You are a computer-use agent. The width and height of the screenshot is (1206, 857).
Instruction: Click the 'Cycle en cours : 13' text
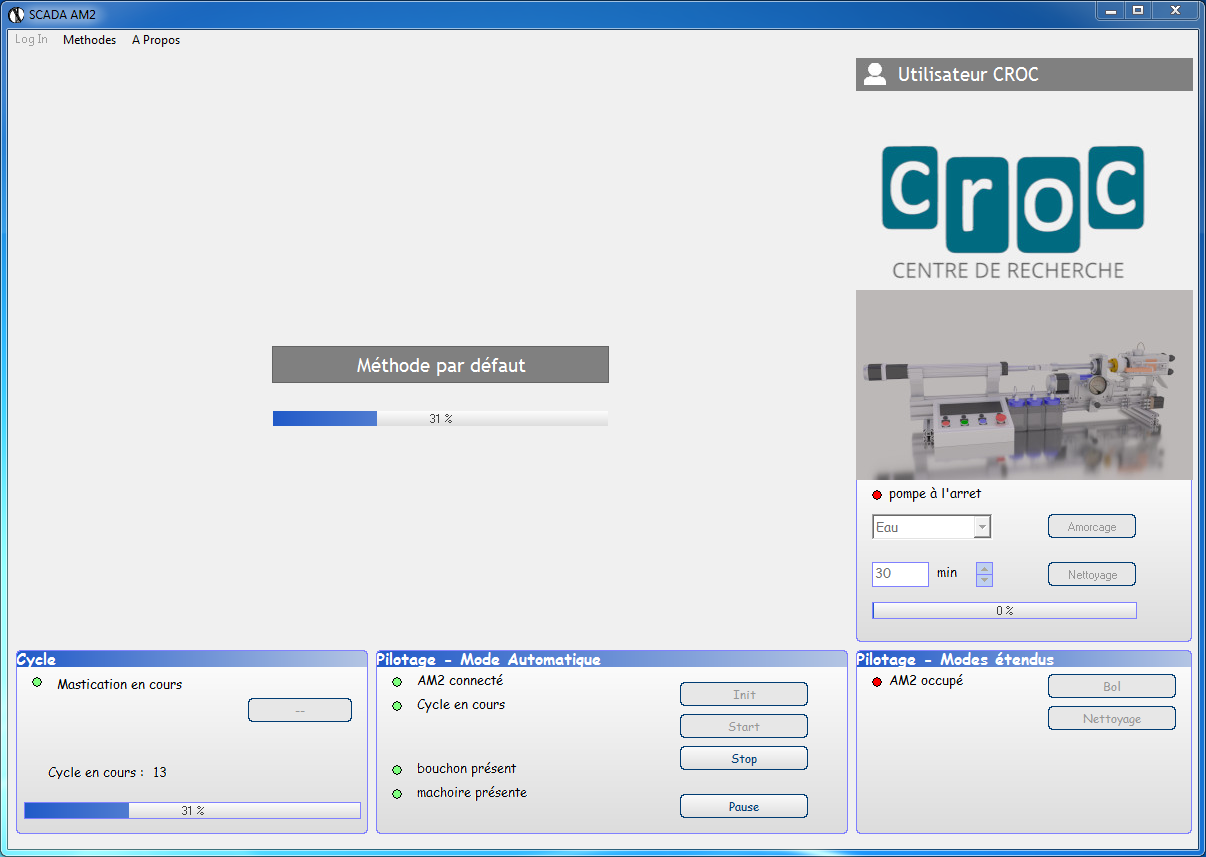tap(107, 773)
